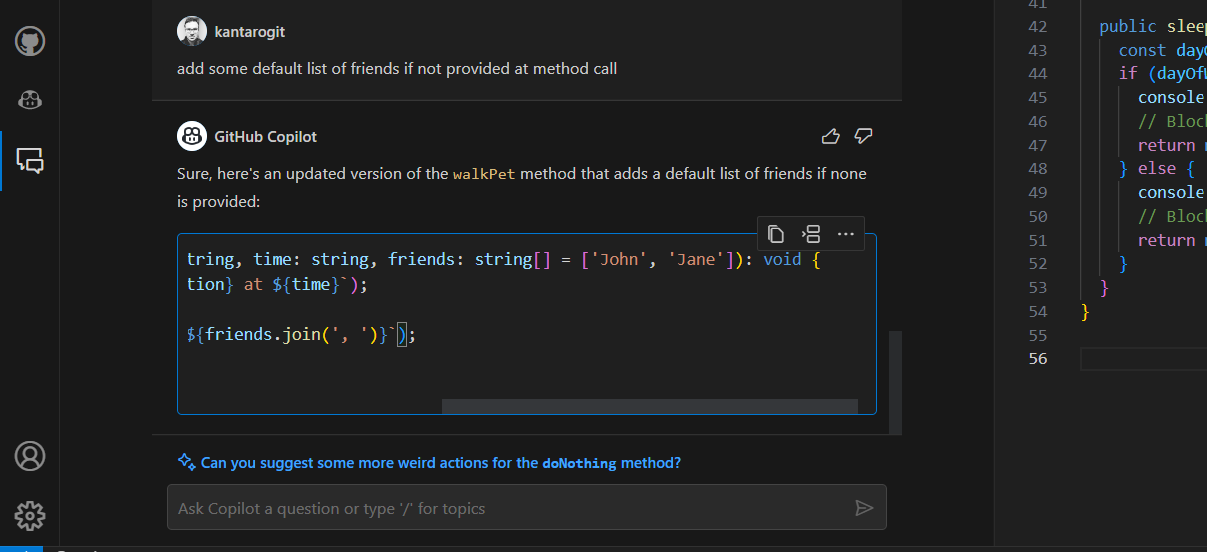Mark the Copilot response as unhelpful (thumbs down)
Screen dimensions: 1207x552
click(x=864, y=136)
